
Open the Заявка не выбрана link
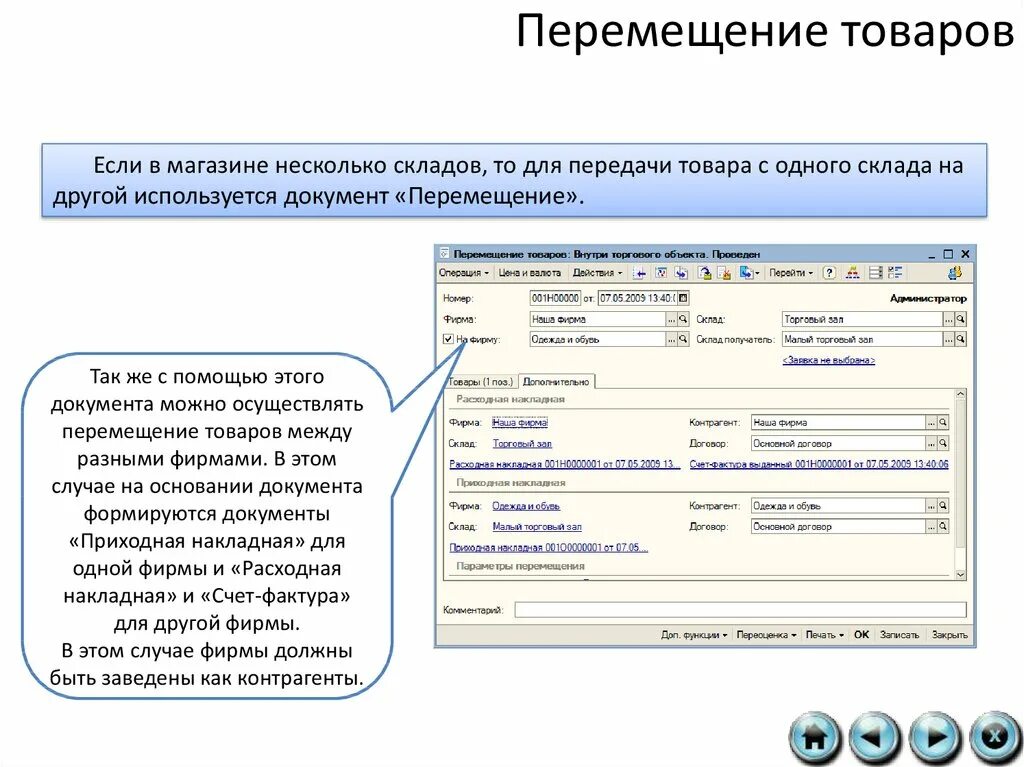tap(829, 360)
